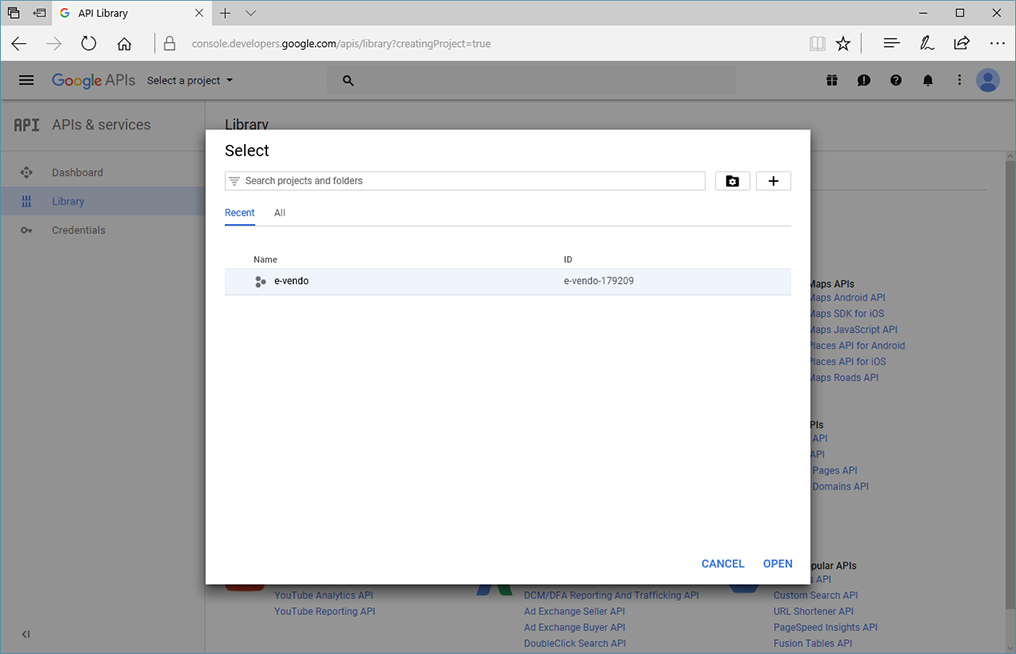
Task: Open the Places API for Android link
Action: coord(857,345)
